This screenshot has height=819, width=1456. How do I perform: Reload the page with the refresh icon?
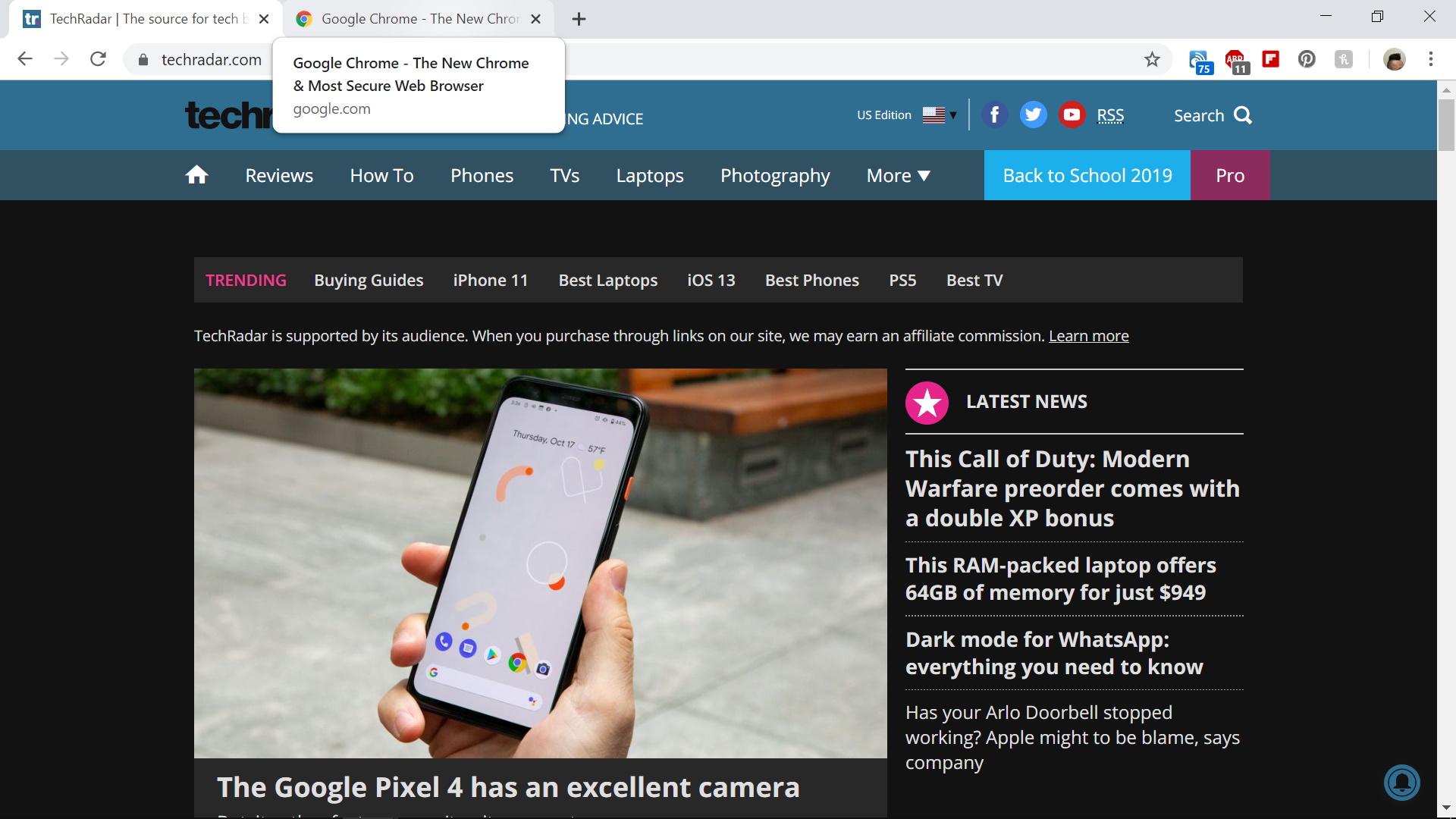pos(98,59)
